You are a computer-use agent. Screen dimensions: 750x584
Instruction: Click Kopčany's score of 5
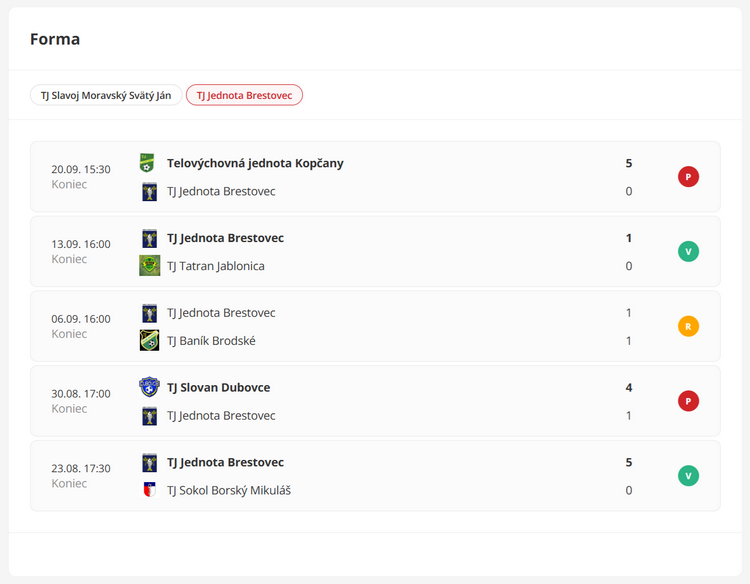coord(629,163)
